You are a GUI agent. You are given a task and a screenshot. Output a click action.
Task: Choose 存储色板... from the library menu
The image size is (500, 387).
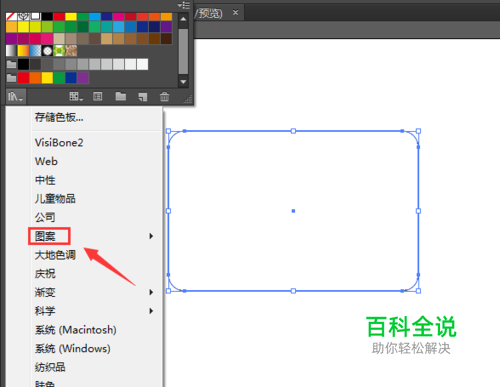(59, 117)
